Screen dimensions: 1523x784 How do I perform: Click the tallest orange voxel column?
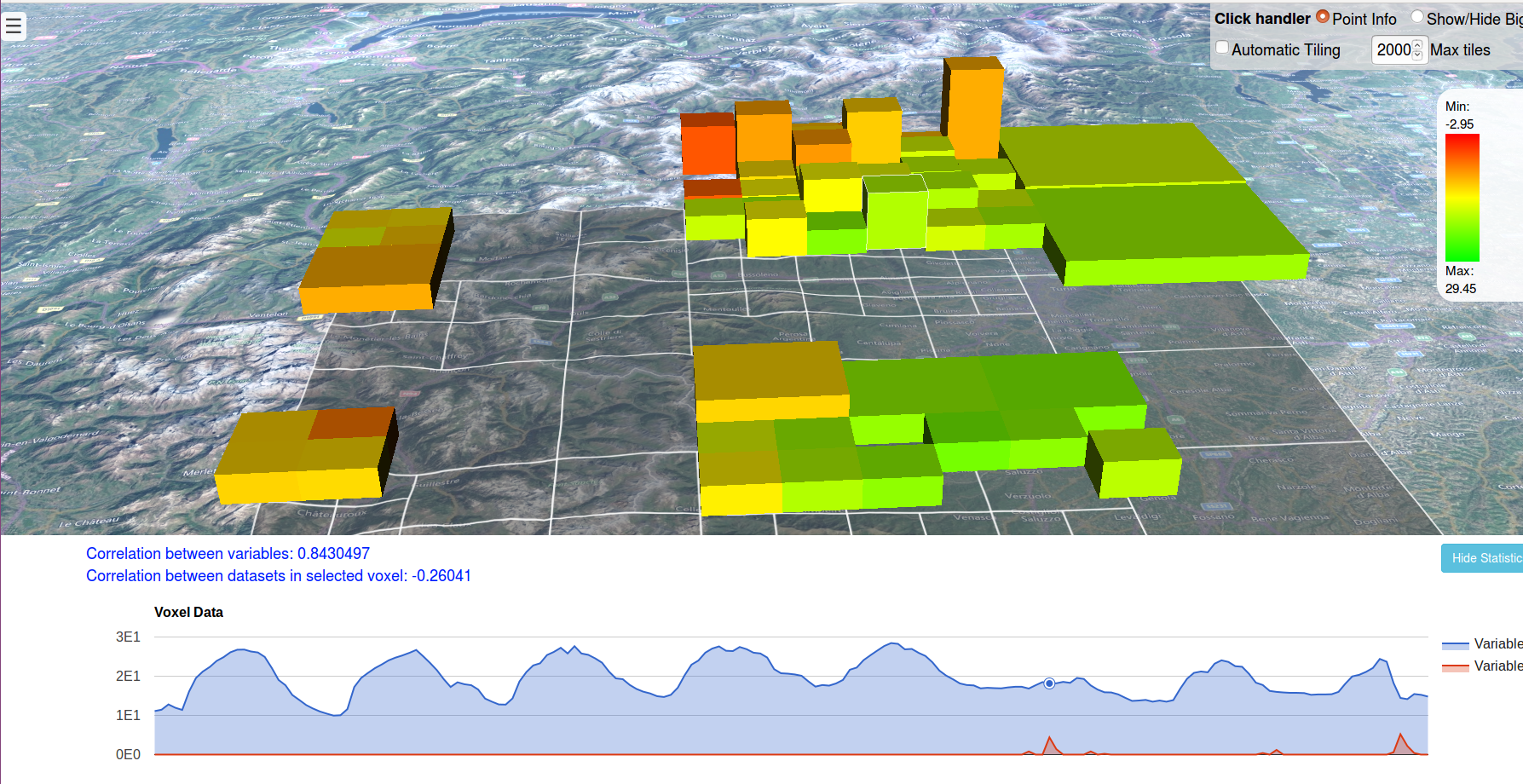point(974,109)
